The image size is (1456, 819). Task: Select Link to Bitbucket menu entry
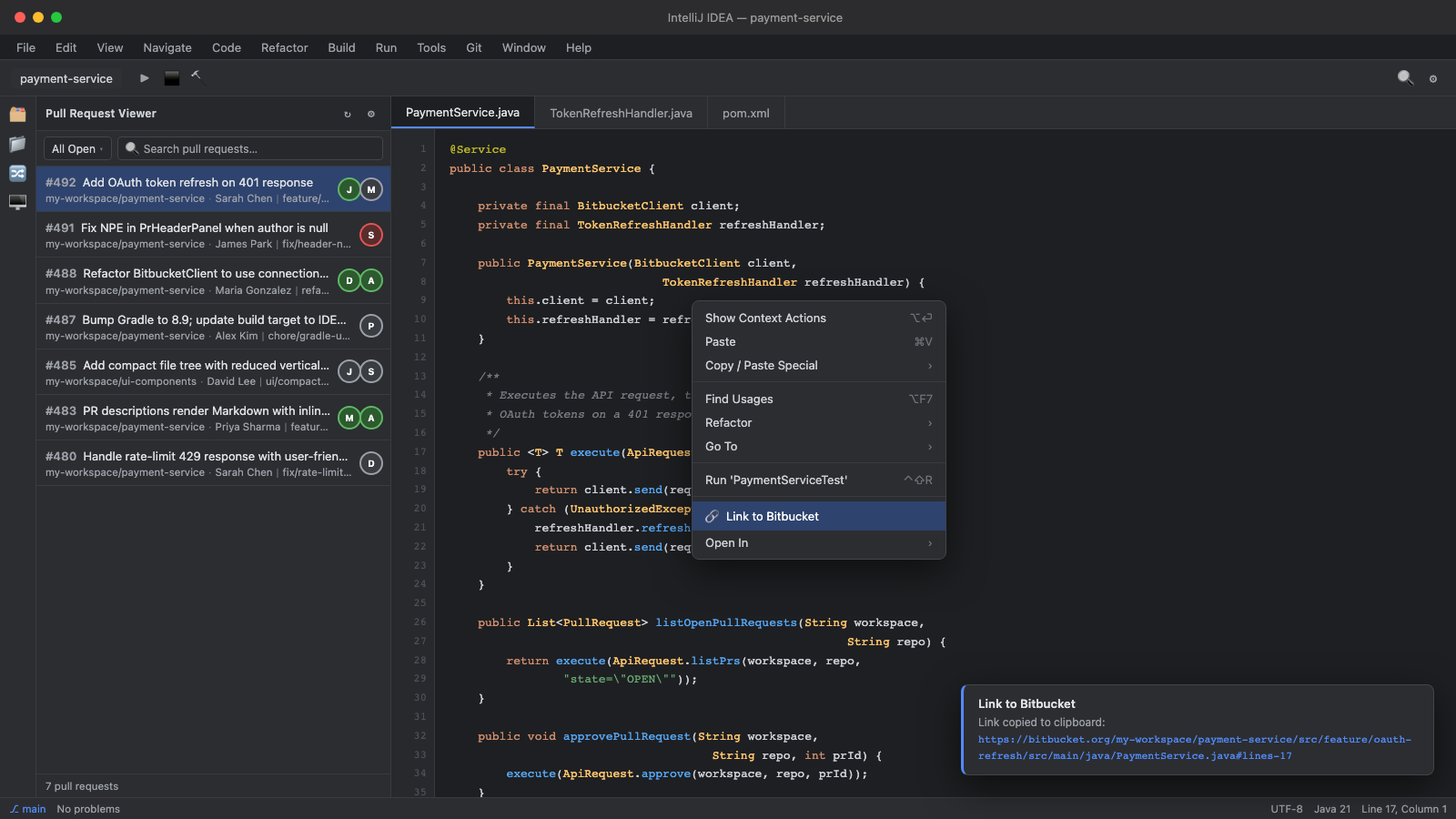tap(819, 516)
